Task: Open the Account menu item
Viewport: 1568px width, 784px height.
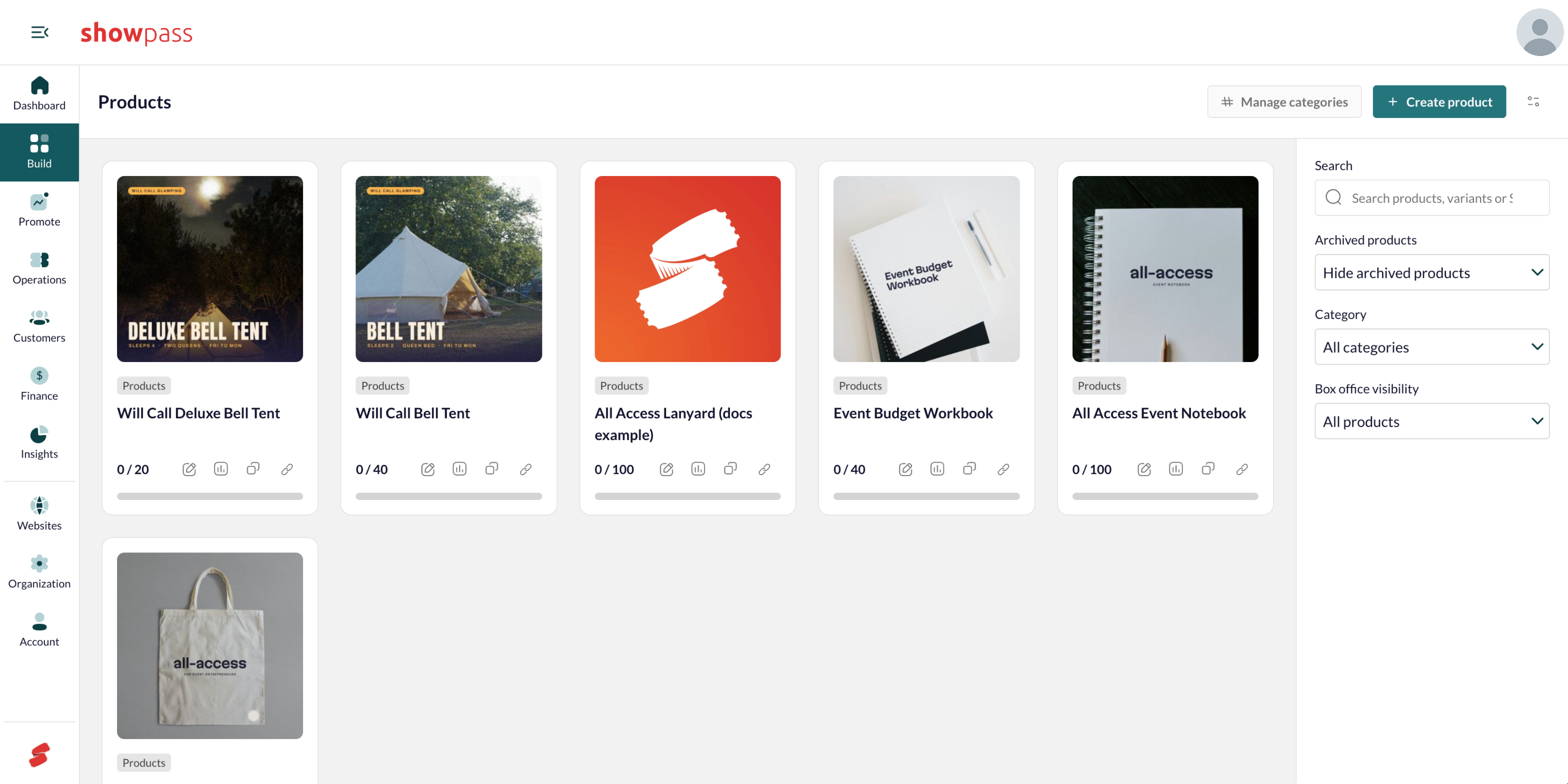Action: 39,630
